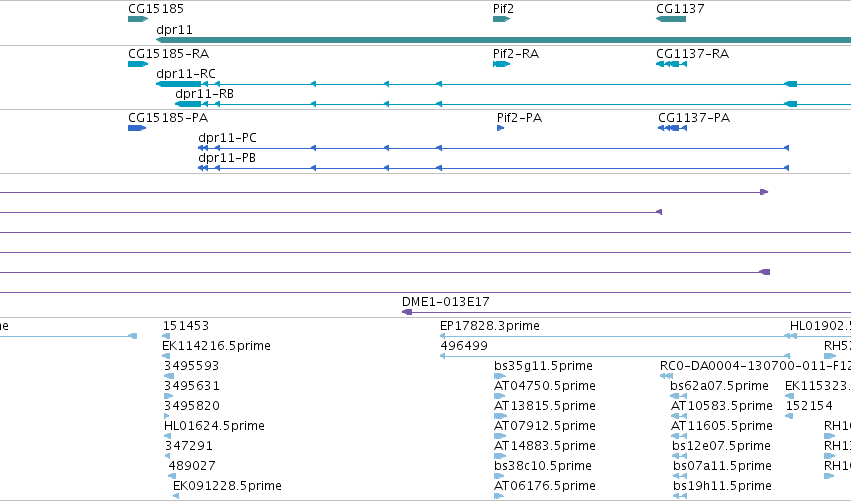Viewport: 851px width, 501px height.
Task: Open the CG1137 gene label
Action: 680,9
